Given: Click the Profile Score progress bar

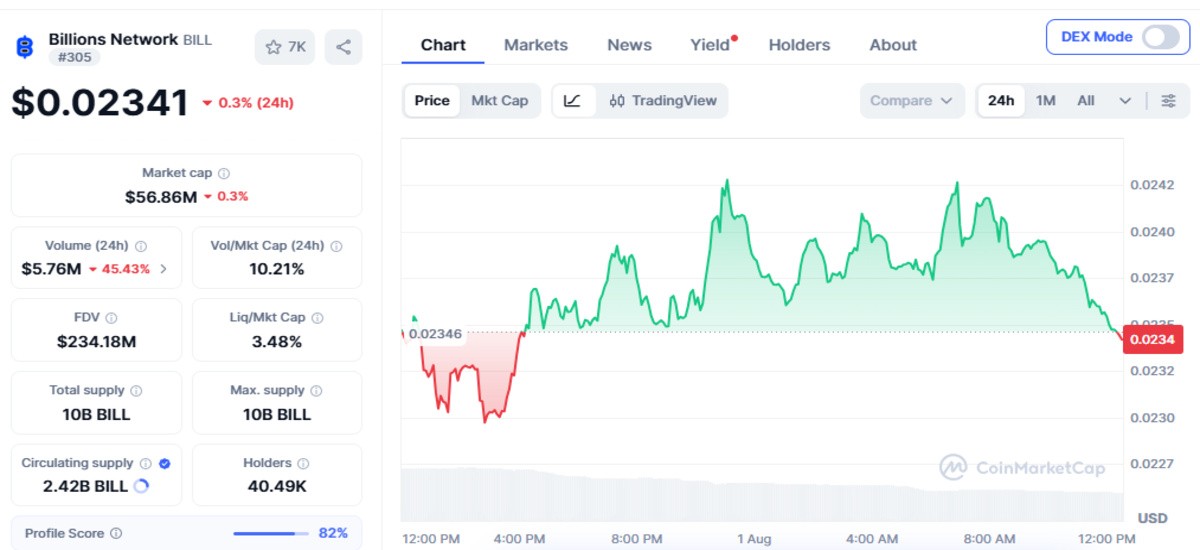Looking at the screenshot, I should click(271, 534).
